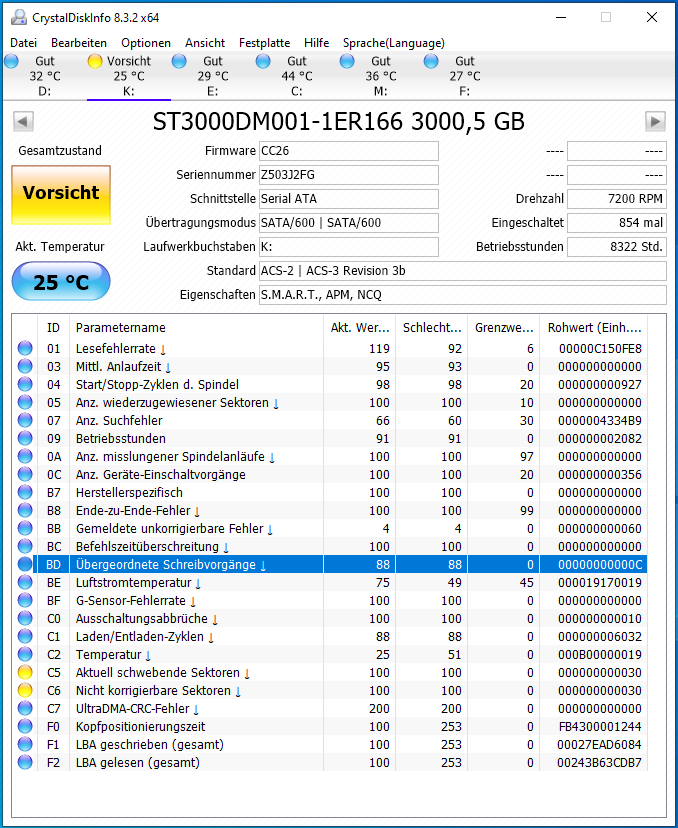Click the status orb for drive M:

[x=347, y=61]
